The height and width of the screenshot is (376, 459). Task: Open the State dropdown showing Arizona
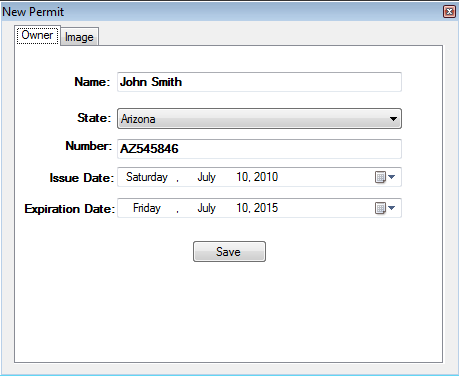[x=259, y=119]
